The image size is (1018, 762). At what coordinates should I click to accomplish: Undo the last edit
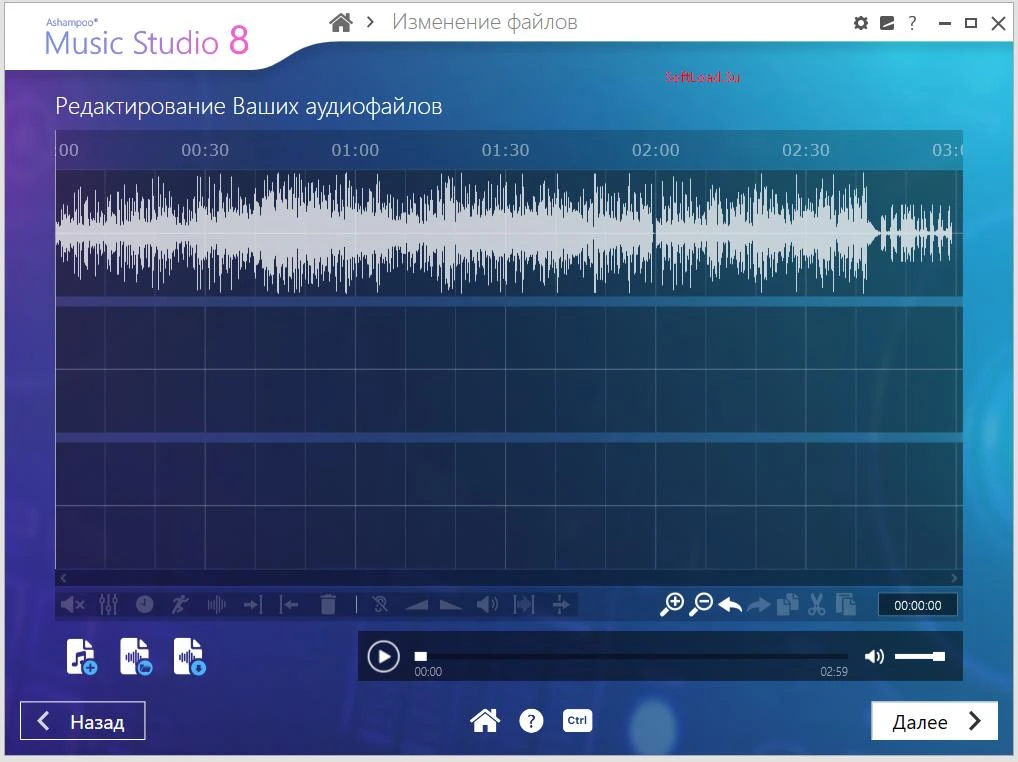[x=730, y=605]
